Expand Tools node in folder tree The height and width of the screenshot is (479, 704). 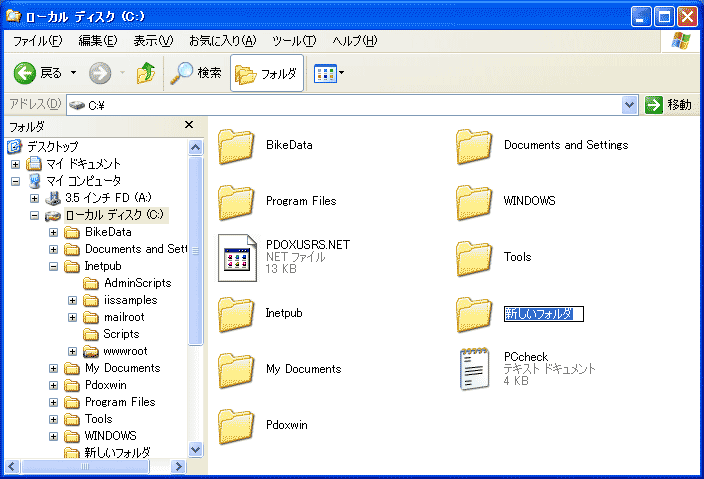coord(53,419)
